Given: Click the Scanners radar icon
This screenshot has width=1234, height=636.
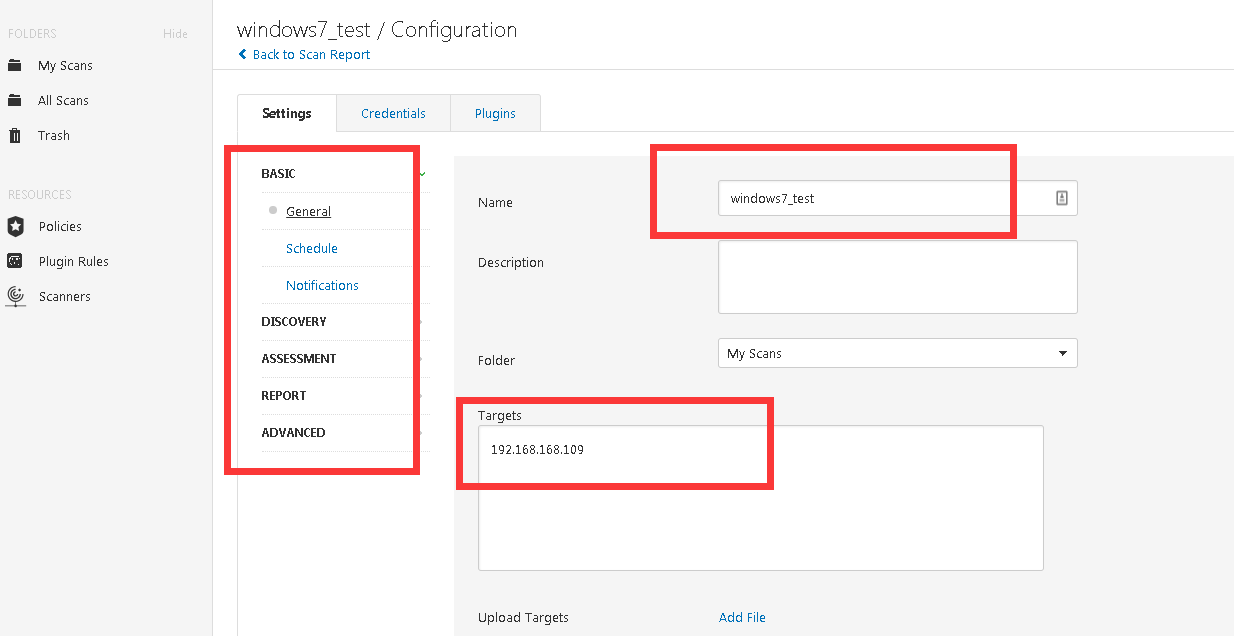Looking at the screenshot, I should tap(15, 297).
